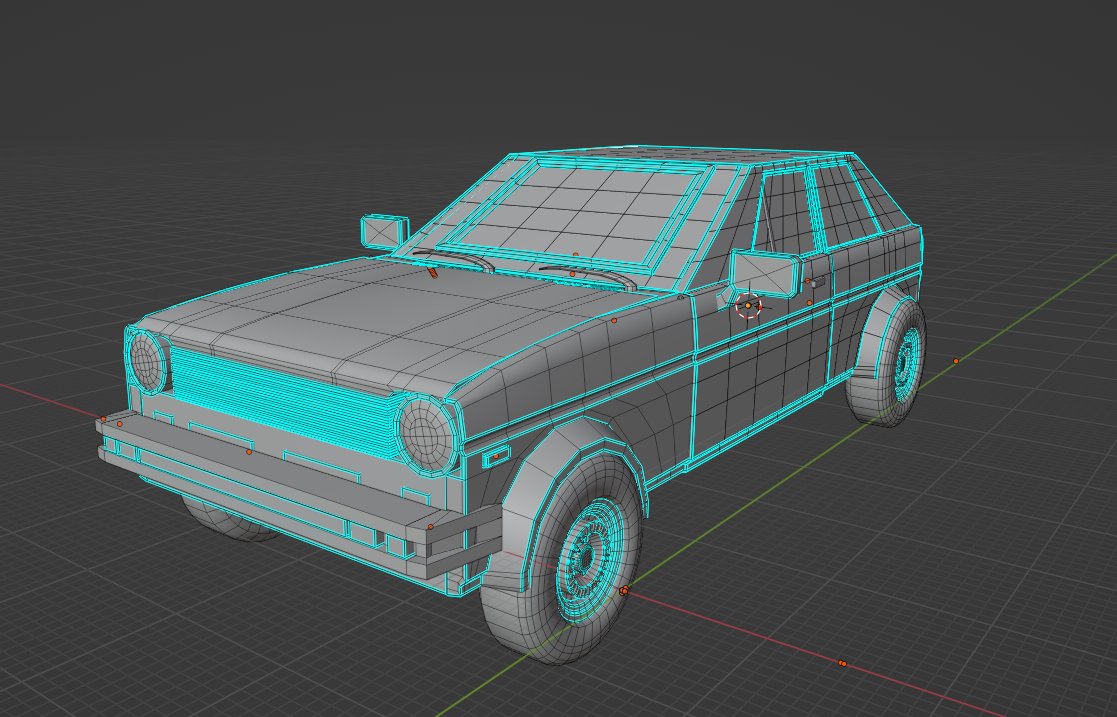Select the round headlight at the far front corner

coord(147,361)
